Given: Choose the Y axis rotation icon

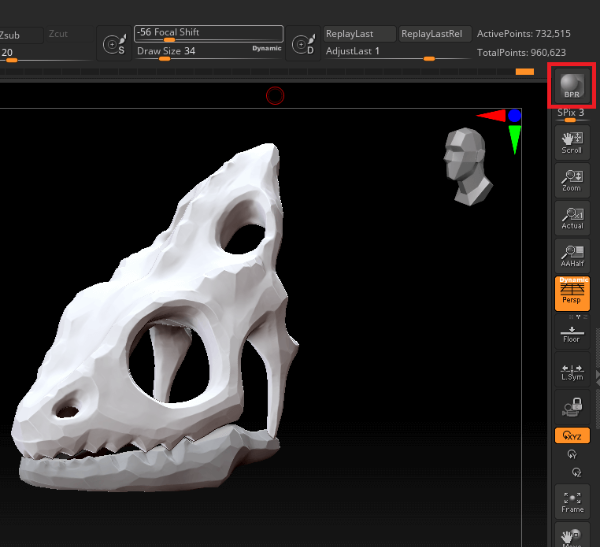Looking at the screenshot, I should [572, 454].
